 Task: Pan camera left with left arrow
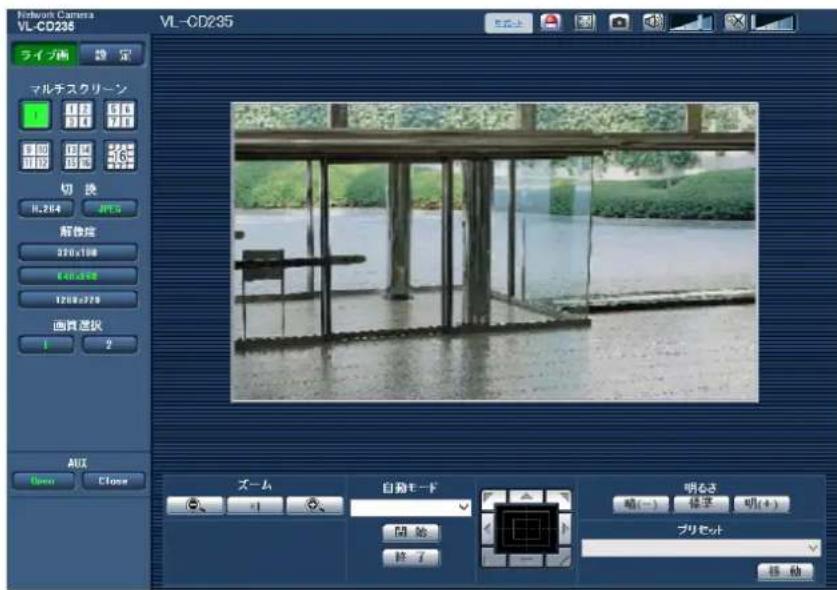[487, 528]
